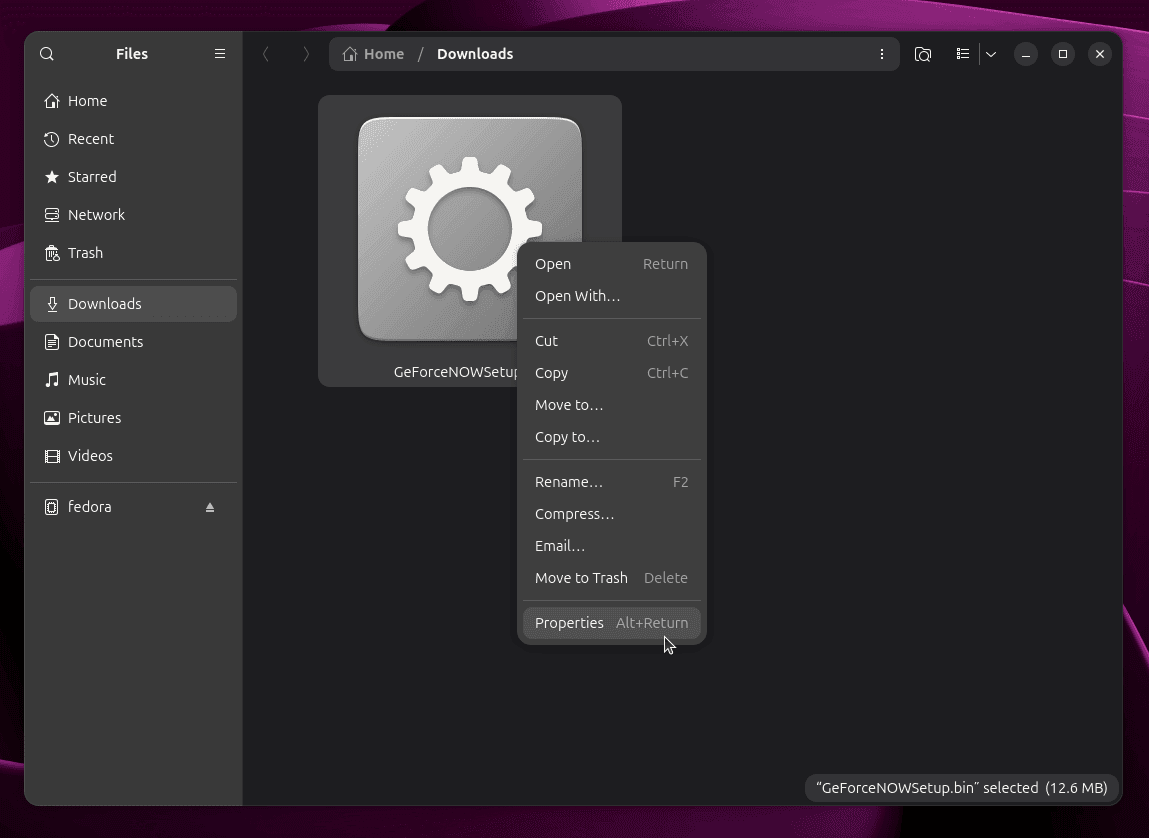Go forward with the right arrow
This screenshot has width=1149, height=838.
point(306,54)
